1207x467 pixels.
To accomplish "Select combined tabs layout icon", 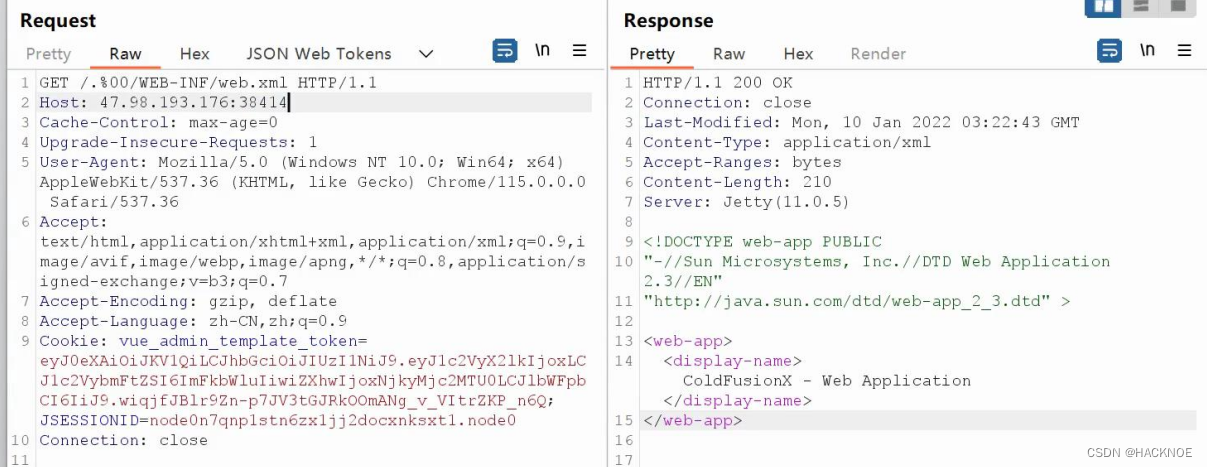I will coord(1177,6).
